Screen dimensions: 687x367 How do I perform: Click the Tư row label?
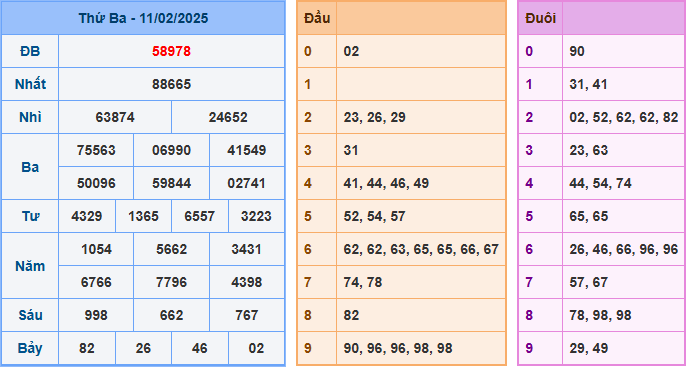(x=30, y=216)
